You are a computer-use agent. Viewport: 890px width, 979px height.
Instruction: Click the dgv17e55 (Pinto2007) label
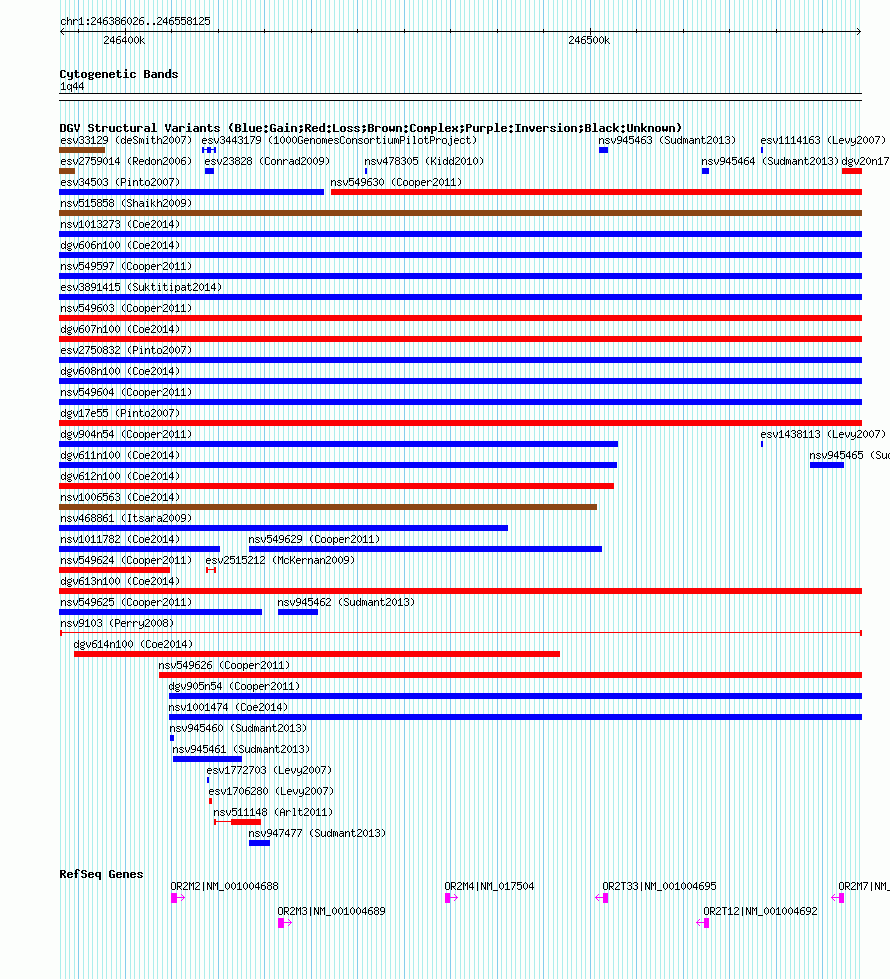pyautogui.click(x=120, y=413)
